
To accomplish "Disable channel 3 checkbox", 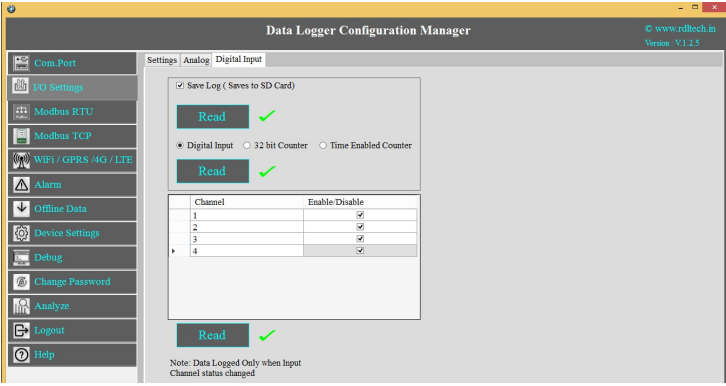I will click(360, 238).
